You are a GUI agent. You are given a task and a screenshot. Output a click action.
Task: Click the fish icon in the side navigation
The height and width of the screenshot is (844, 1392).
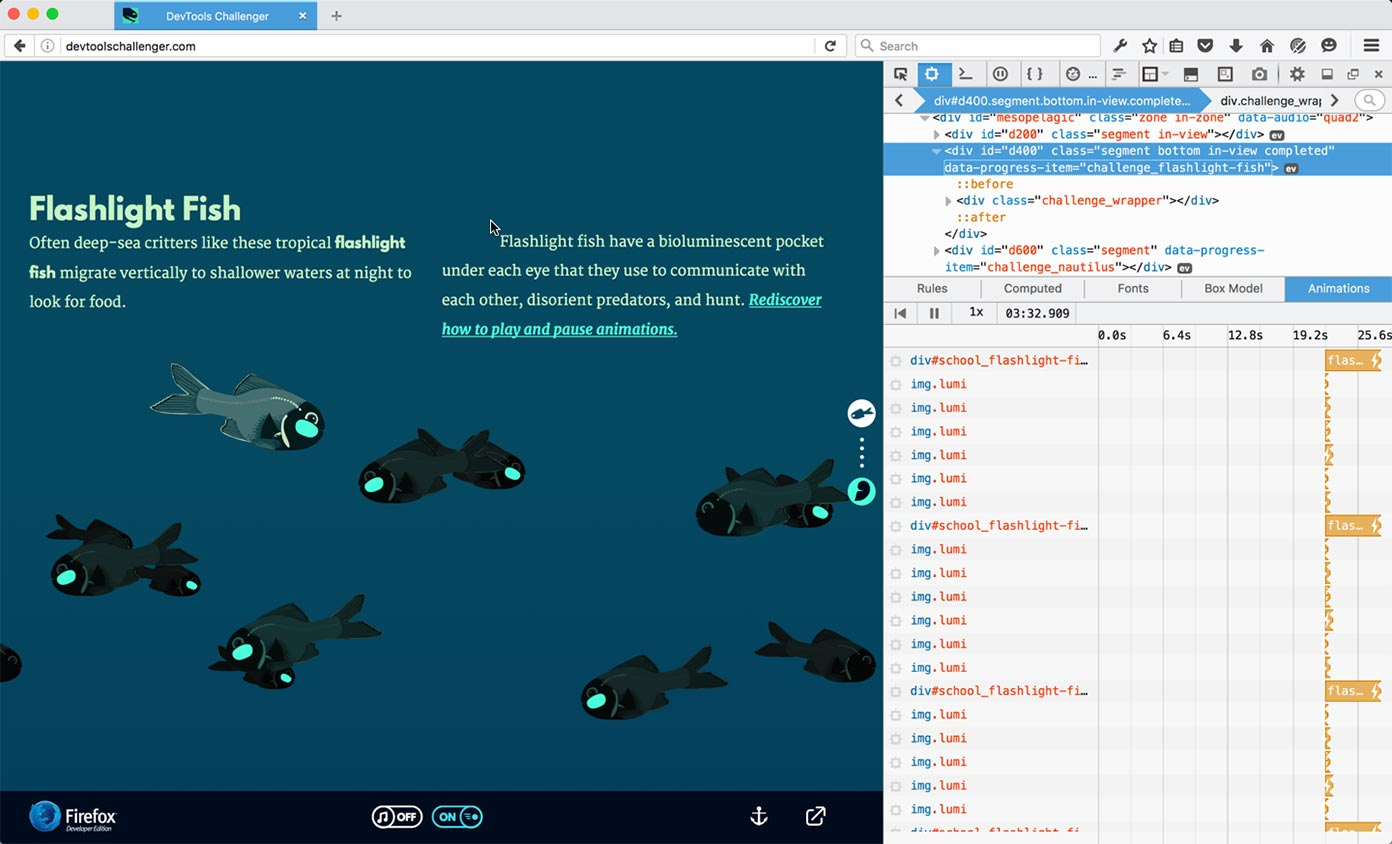861,412
